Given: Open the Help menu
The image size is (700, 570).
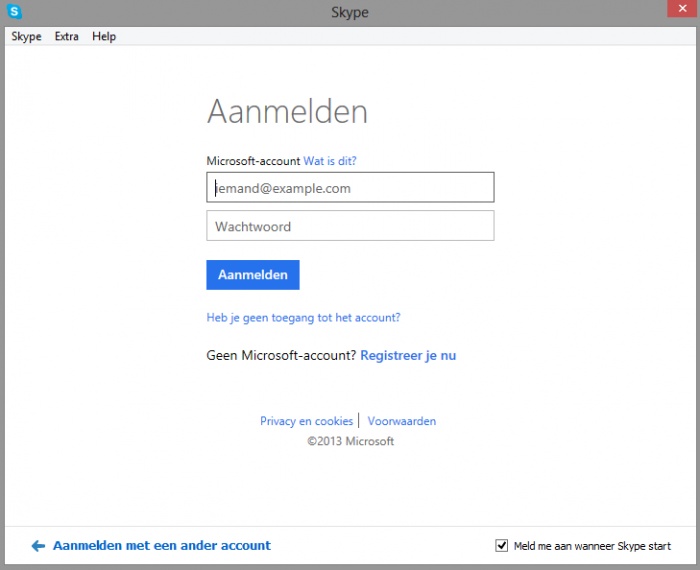Looking at the screenshot, I should 104,37.
